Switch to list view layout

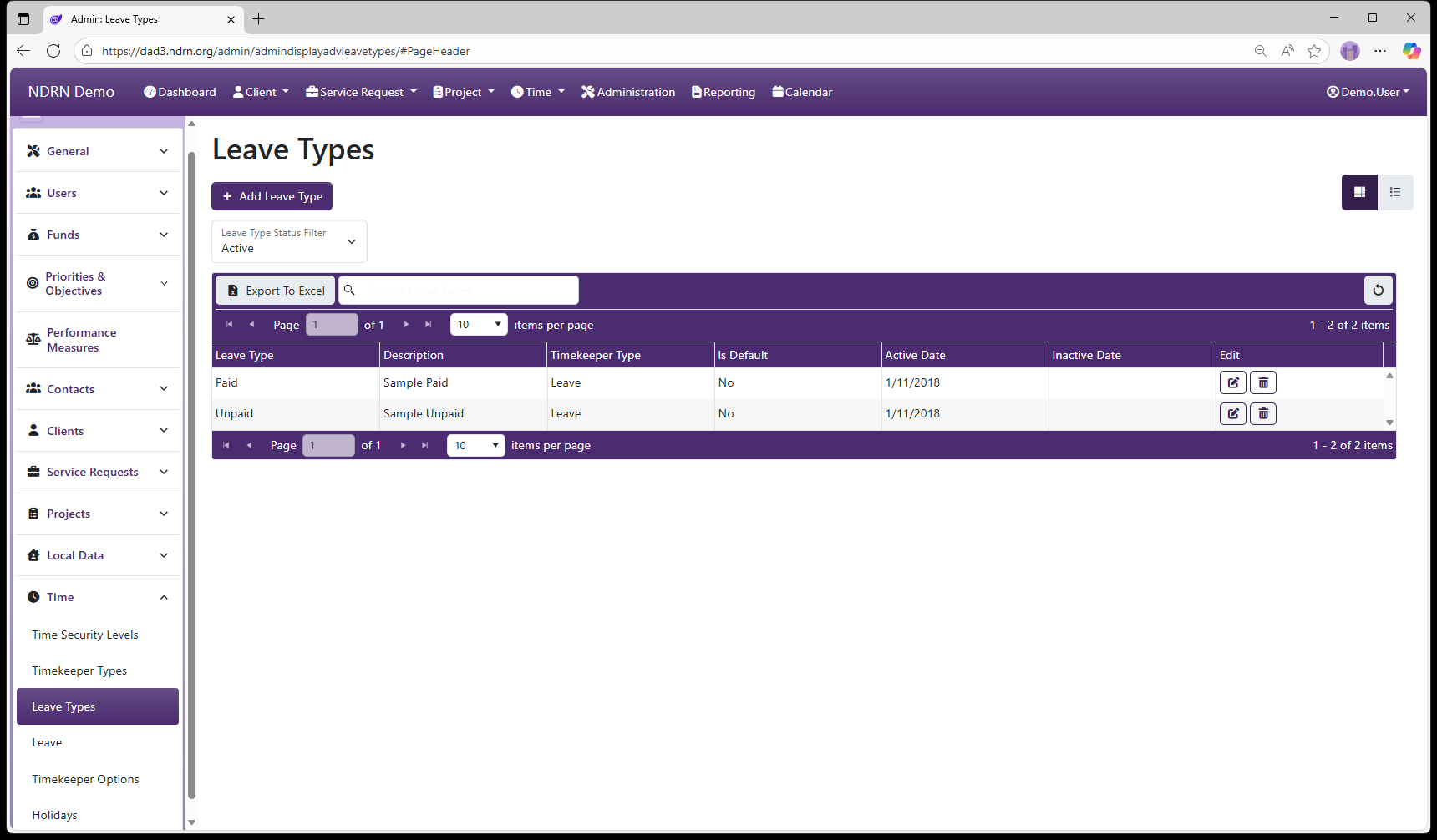pos(1395,192)
